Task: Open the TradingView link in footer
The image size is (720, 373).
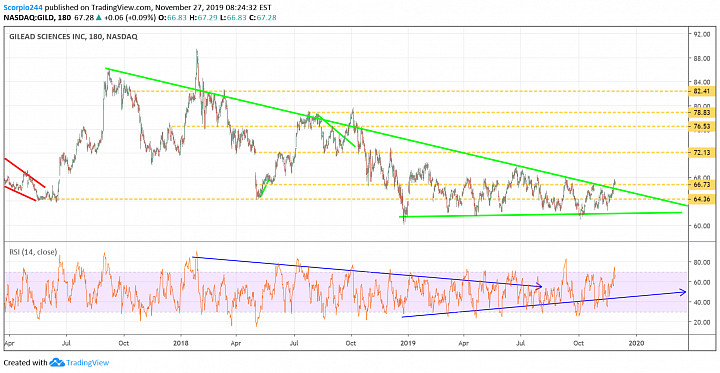Action: coord(87,362)
